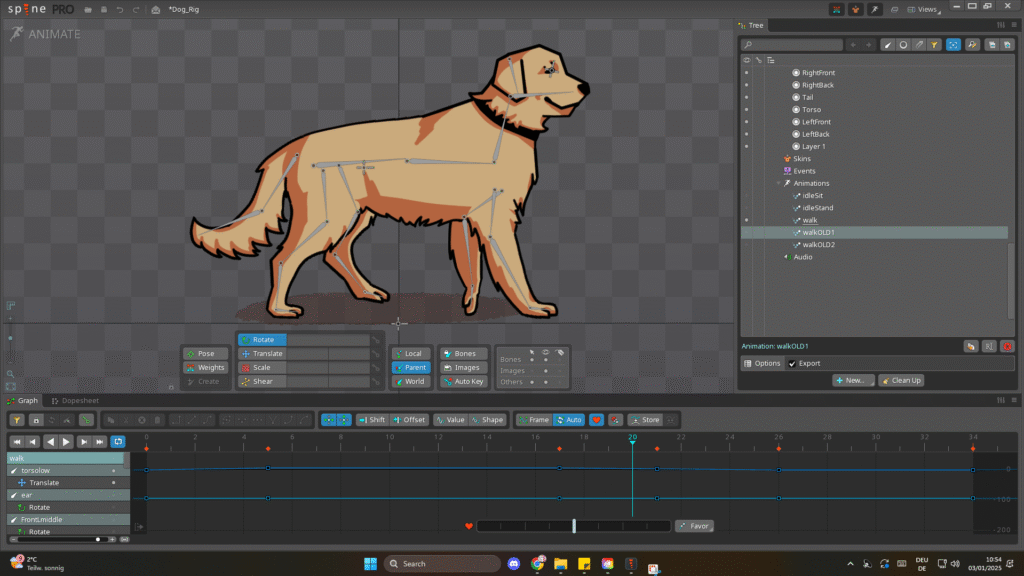The image size is (1024, 576).
Task: Uncheck the Export checkbox
Action: (793, 364)
